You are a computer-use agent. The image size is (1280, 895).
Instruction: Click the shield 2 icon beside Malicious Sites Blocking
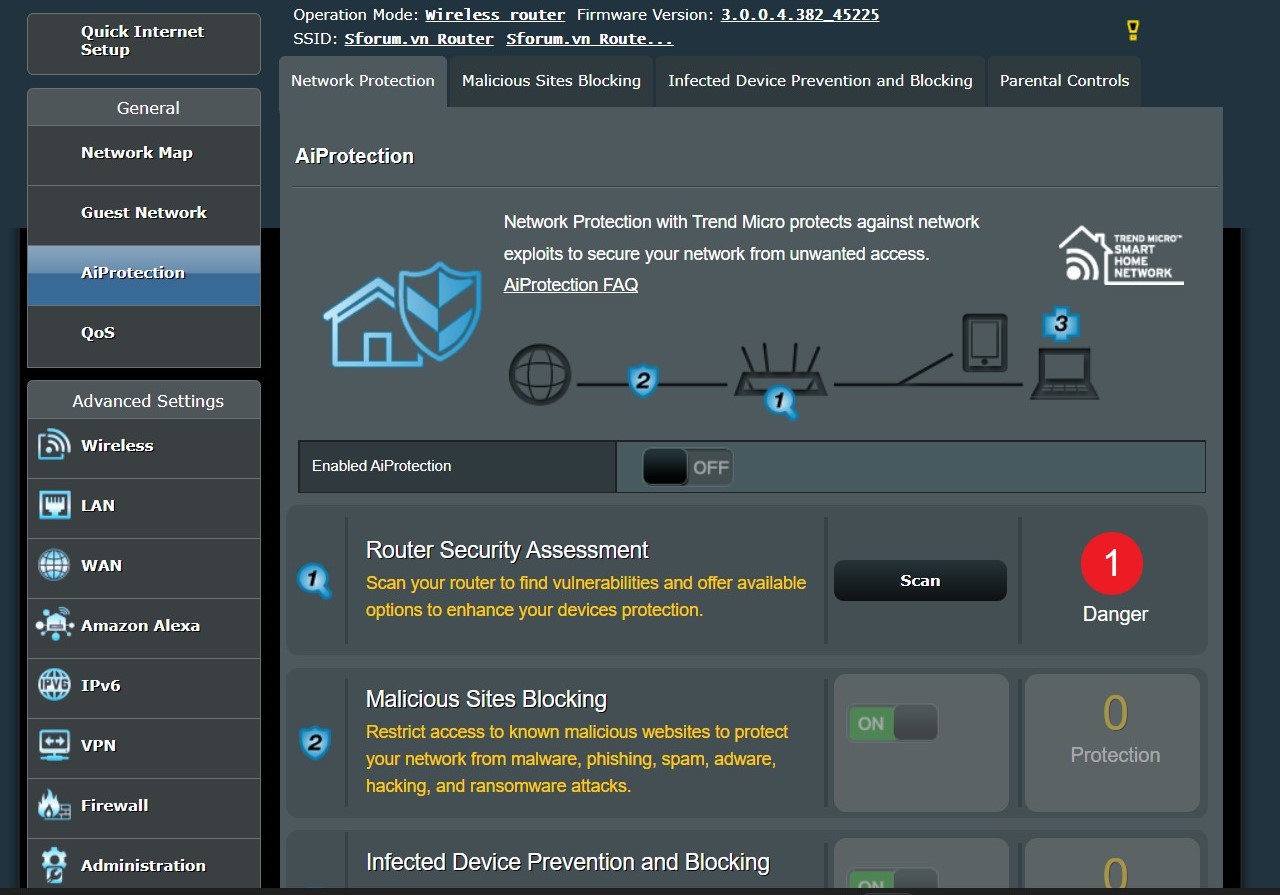[315, 743]
